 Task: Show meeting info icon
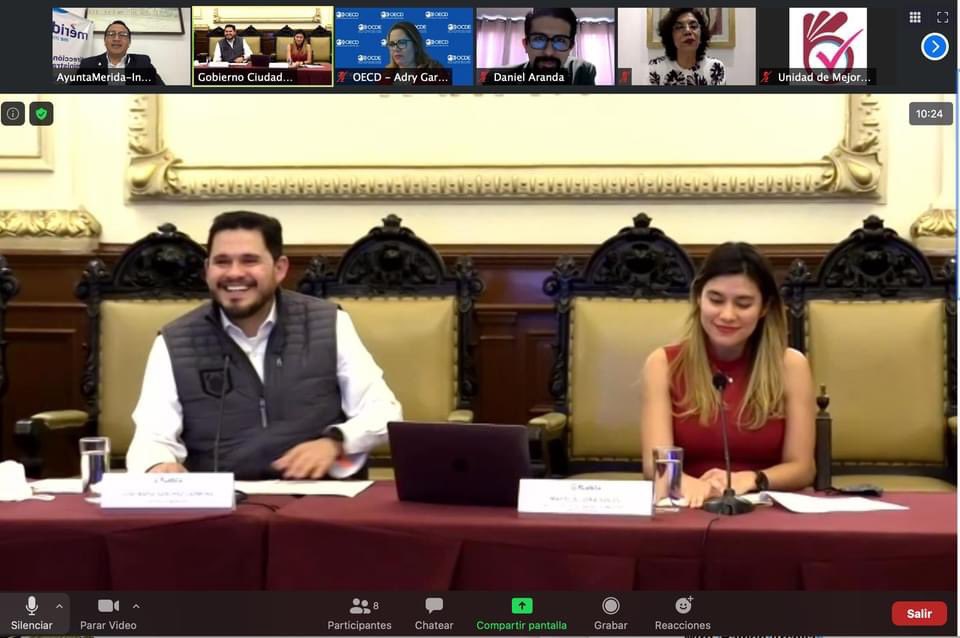[13, 114]
